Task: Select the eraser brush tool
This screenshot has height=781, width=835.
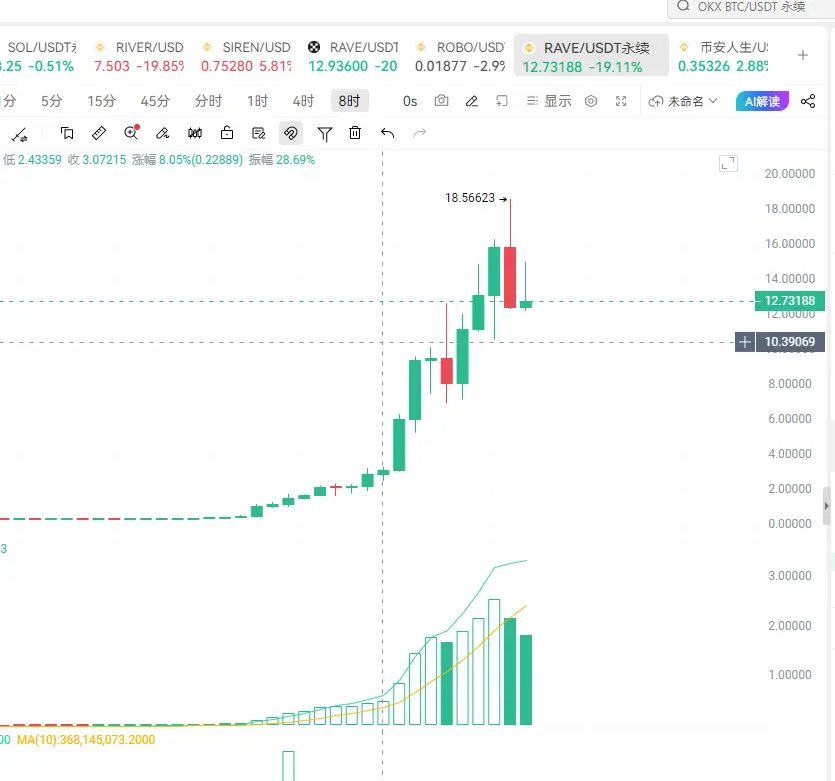Action: pyautogui.click(x=162, y=133)
